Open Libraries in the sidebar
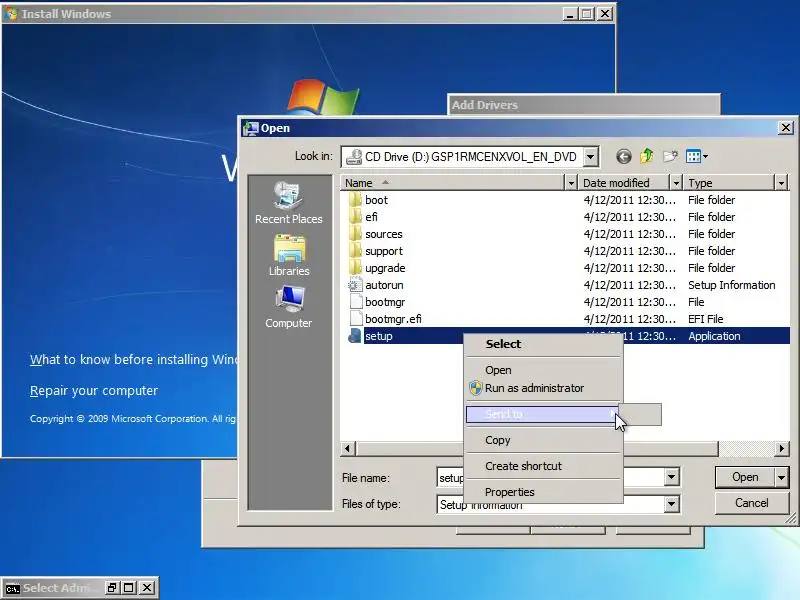This screenshot has width=800, height=600. [x=289, y=255]
